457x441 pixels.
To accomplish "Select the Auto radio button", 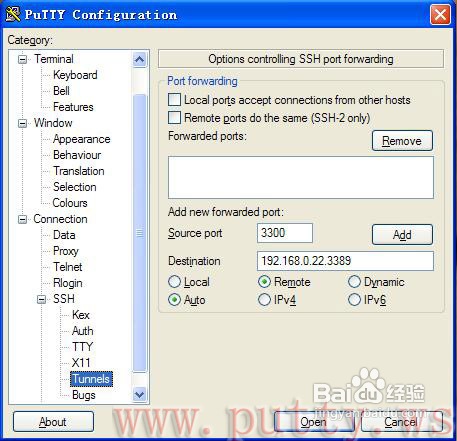I will click(x=175, y=300).
